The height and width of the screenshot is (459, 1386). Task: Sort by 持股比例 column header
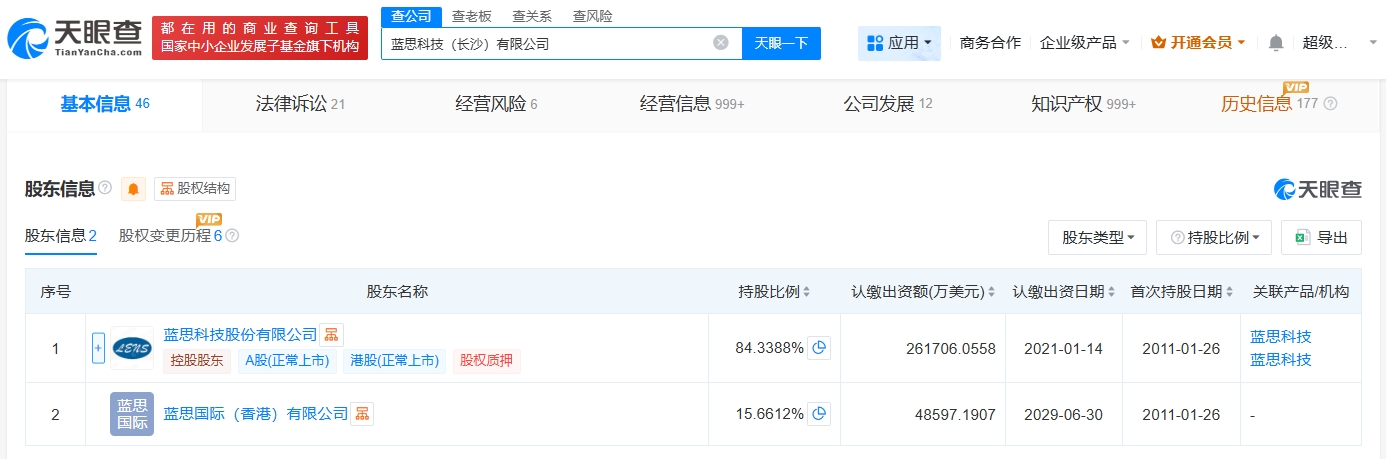coord(774,292)
